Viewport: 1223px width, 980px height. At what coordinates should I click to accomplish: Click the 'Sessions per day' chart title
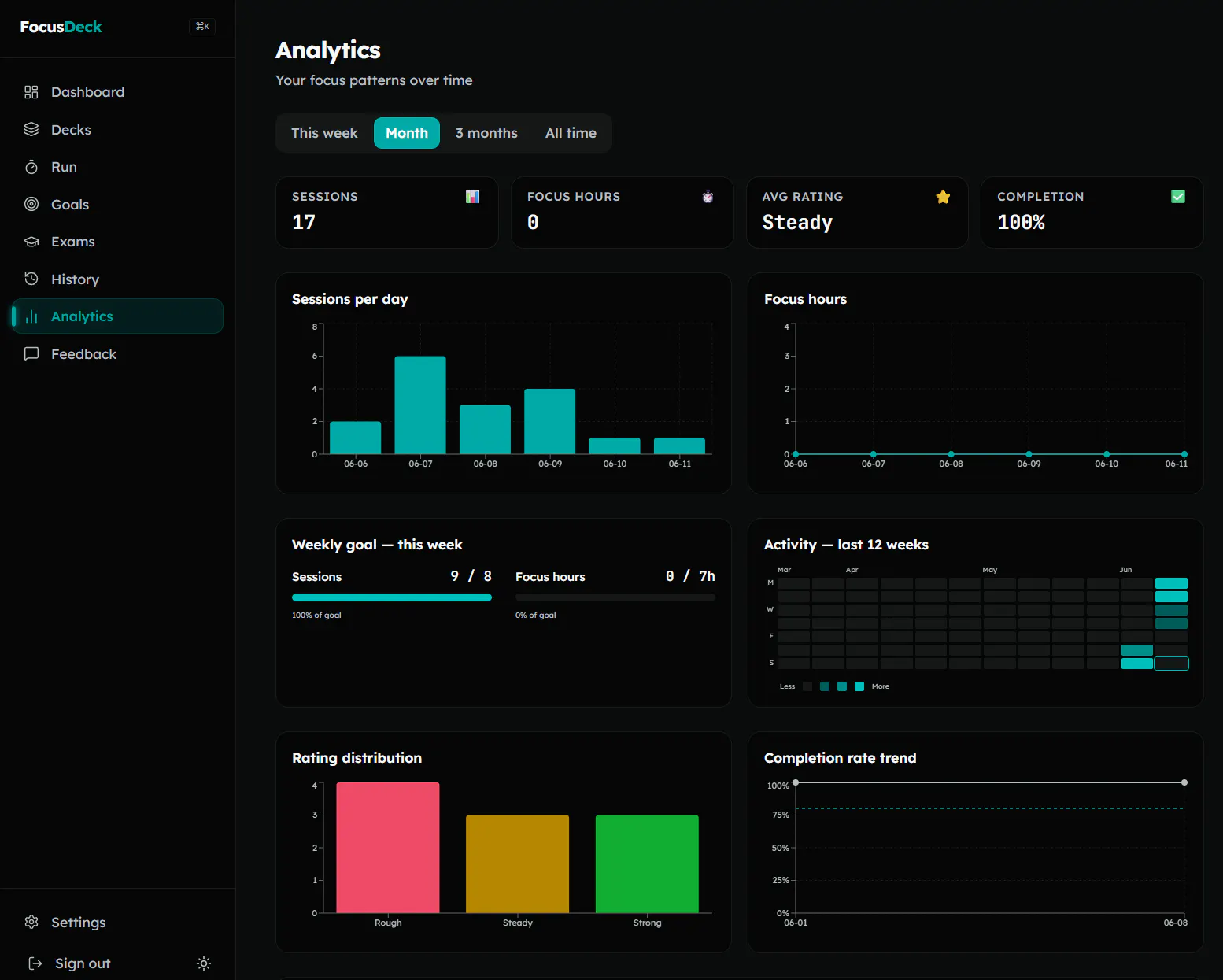click(350, 299)
